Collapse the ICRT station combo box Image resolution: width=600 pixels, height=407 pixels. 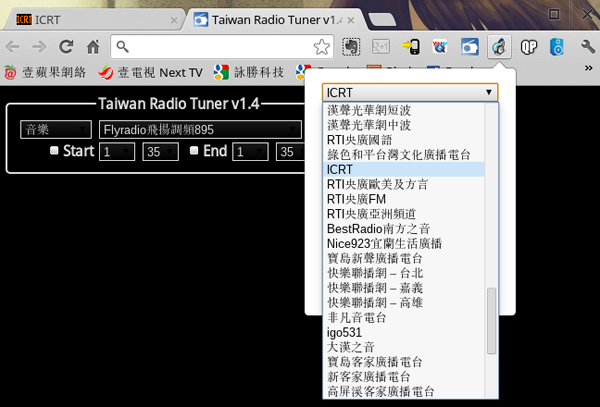(410, 92)
